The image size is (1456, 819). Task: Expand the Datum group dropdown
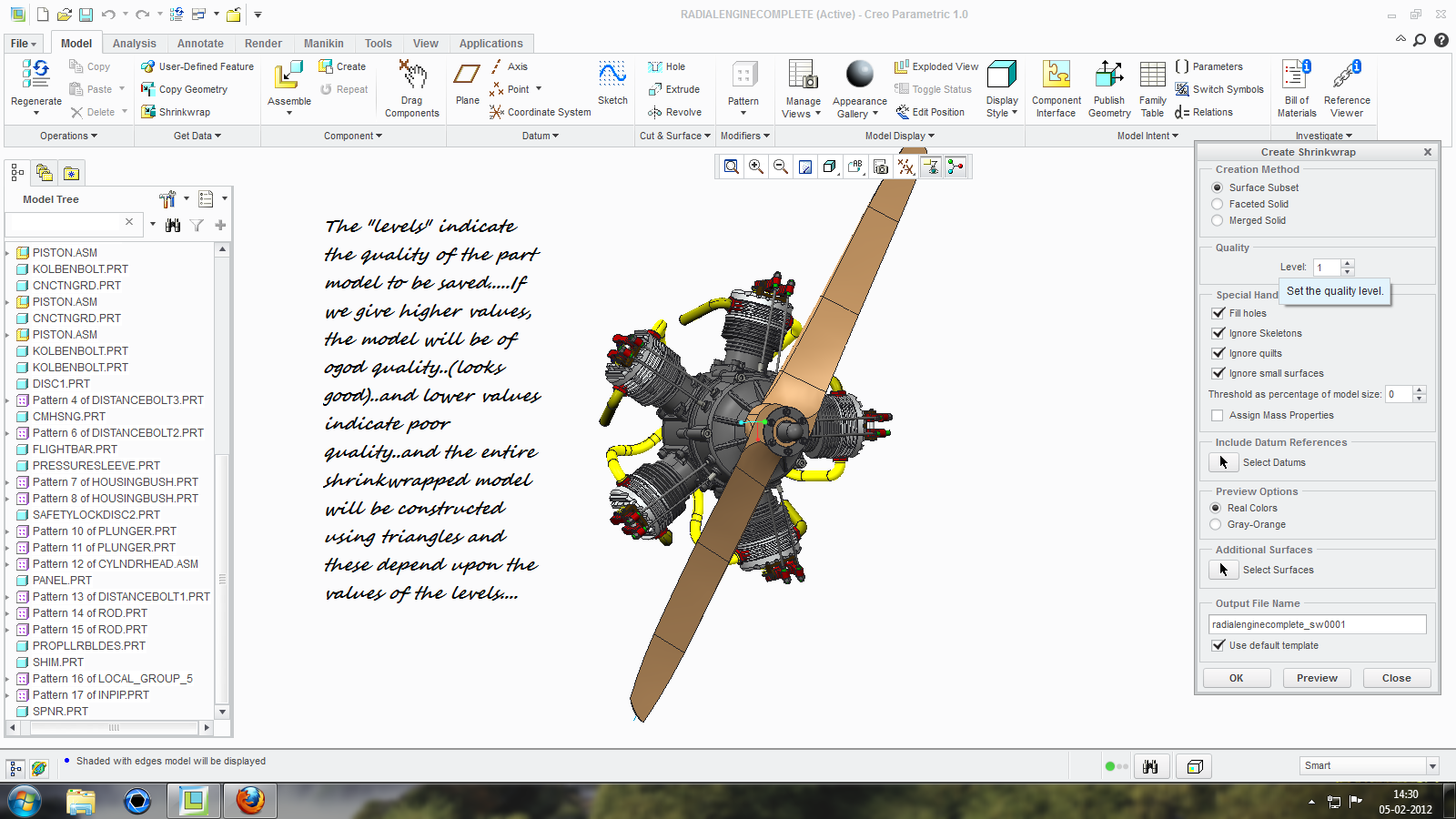[541, 136]
